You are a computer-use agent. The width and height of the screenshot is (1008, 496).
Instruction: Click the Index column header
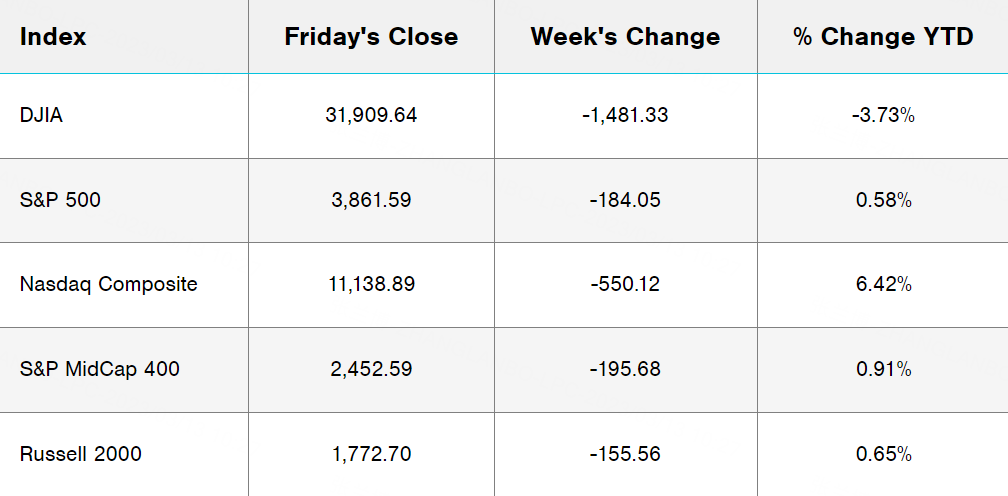click(x=53, y=37)
